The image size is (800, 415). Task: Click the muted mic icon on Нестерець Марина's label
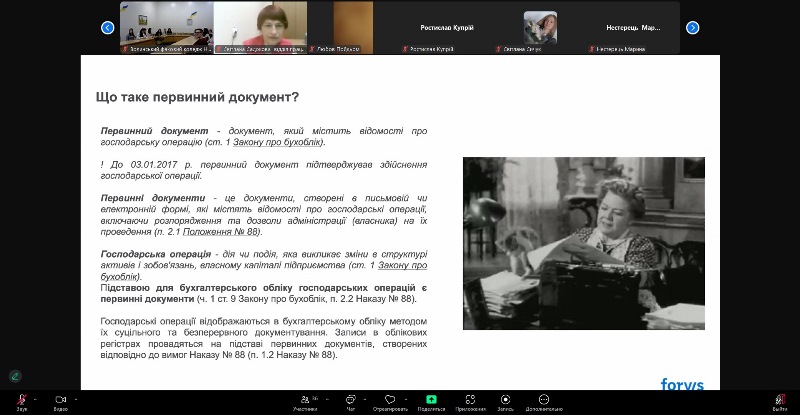pyautogui.click(x=591, y=49)
